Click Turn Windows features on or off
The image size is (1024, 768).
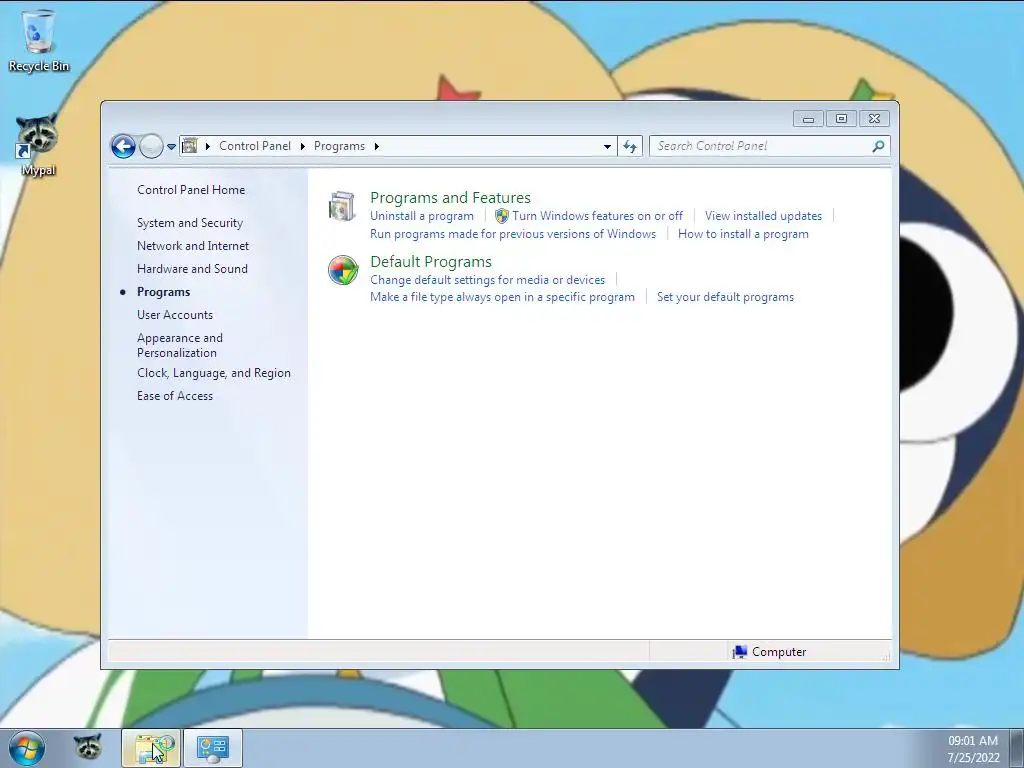tap(597, 216)
